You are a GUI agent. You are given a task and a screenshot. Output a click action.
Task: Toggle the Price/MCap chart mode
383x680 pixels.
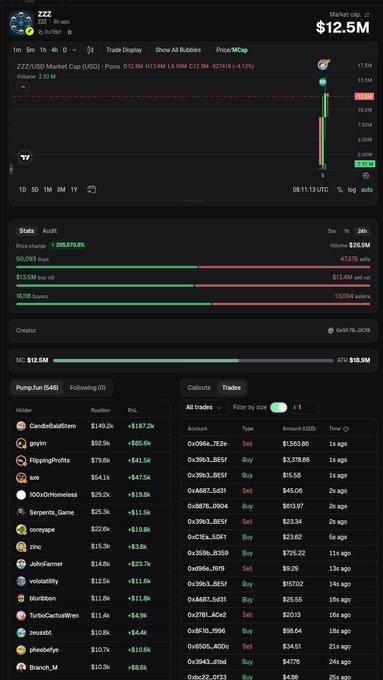pyautogui.click(x=232, y=50)
